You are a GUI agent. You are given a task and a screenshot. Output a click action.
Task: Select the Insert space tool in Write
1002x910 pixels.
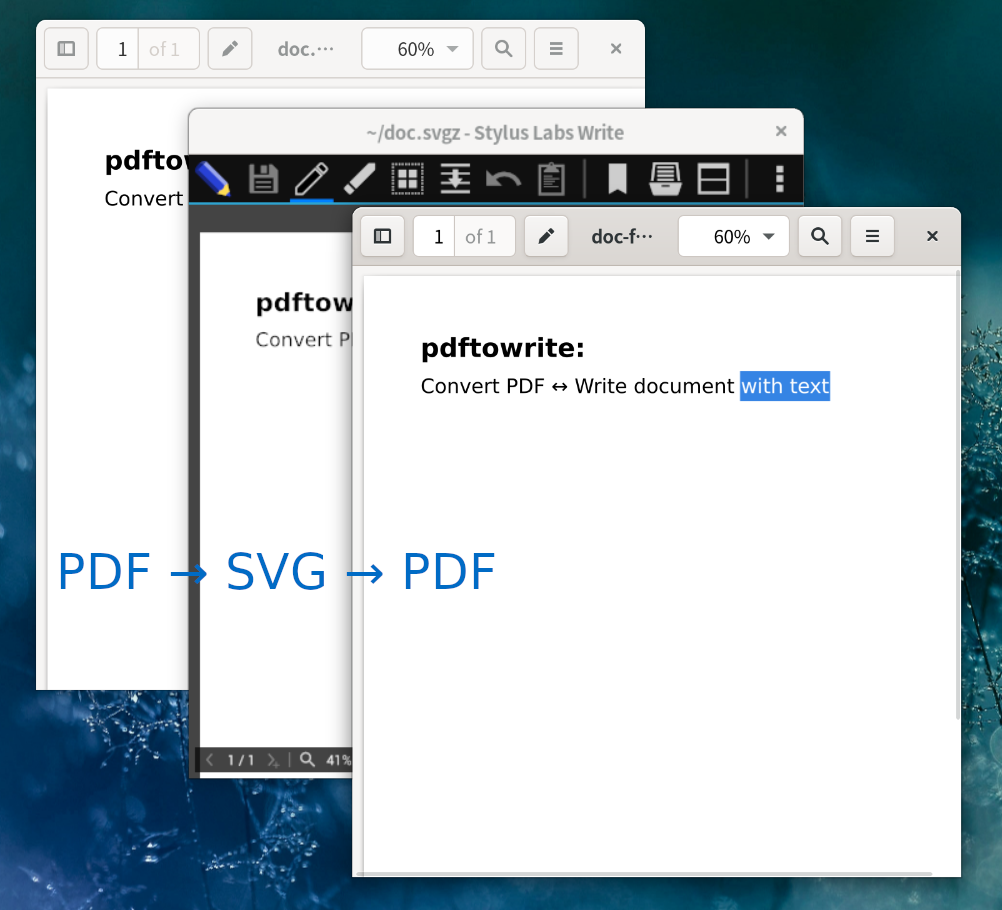pos(455,178)
